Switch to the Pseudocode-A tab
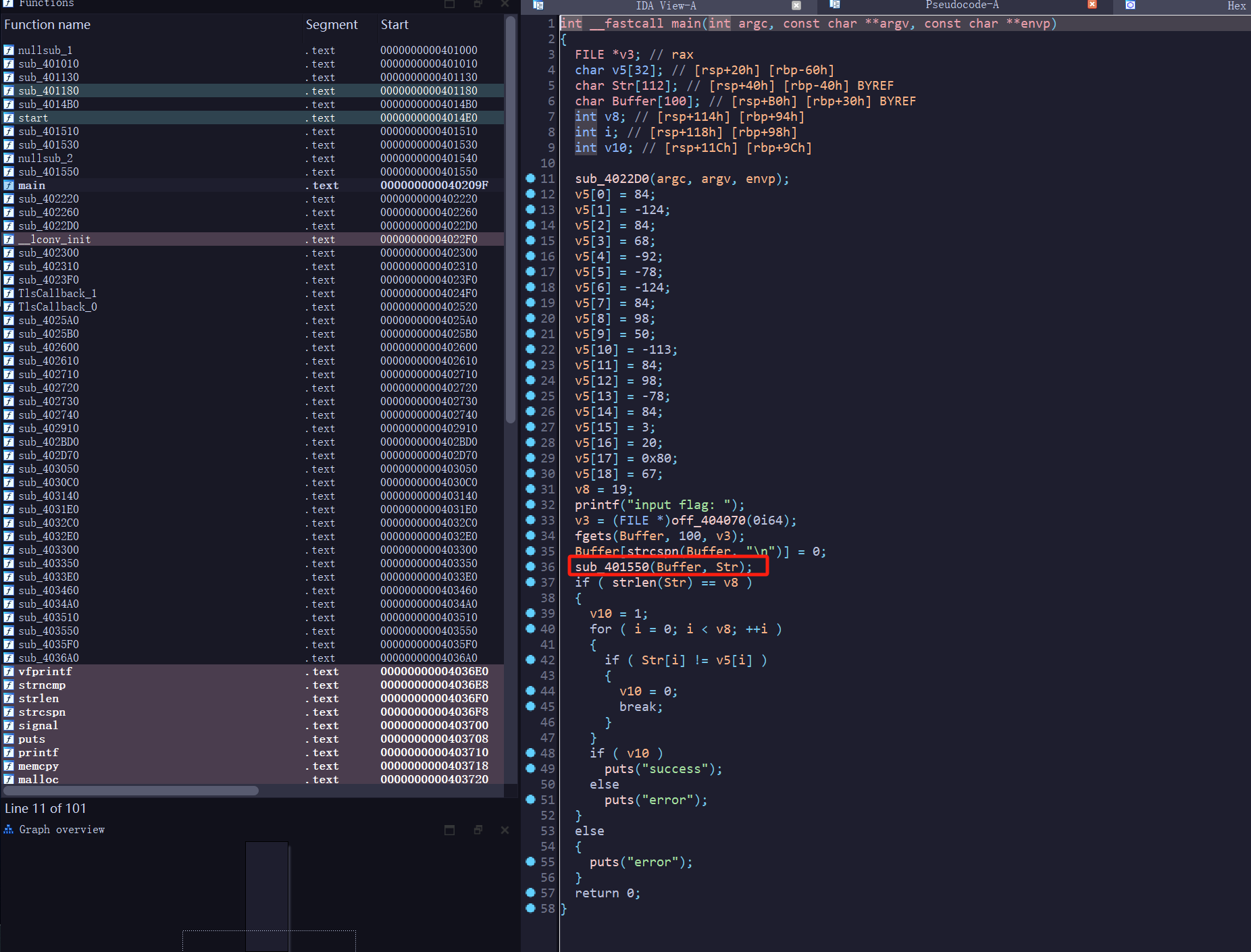1251x952 pixels. click(961, 5)
